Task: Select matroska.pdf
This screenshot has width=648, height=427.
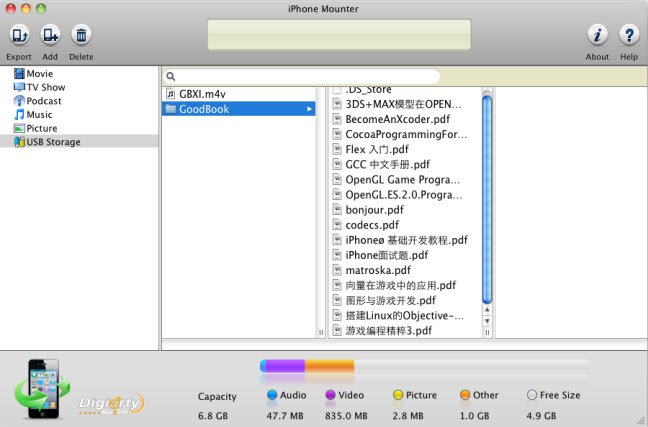Action: 405,270
